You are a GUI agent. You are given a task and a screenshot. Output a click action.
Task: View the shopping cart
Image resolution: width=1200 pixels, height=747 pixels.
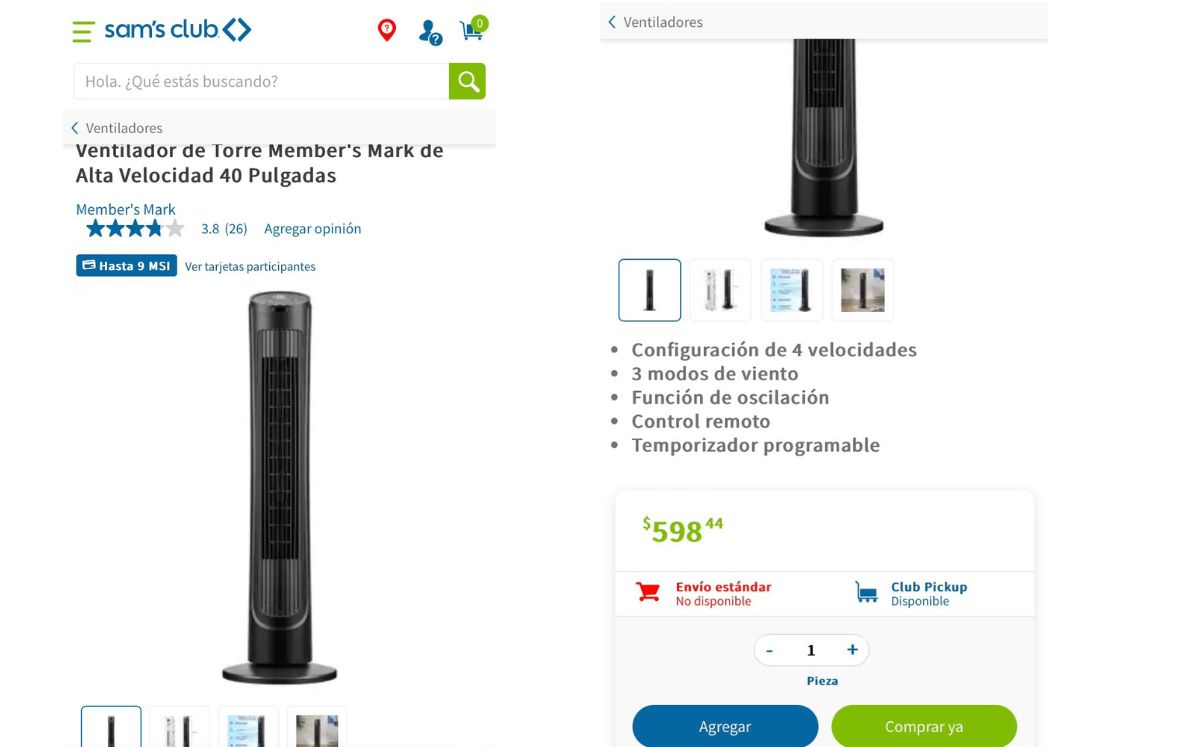click(x=473, y=29)
